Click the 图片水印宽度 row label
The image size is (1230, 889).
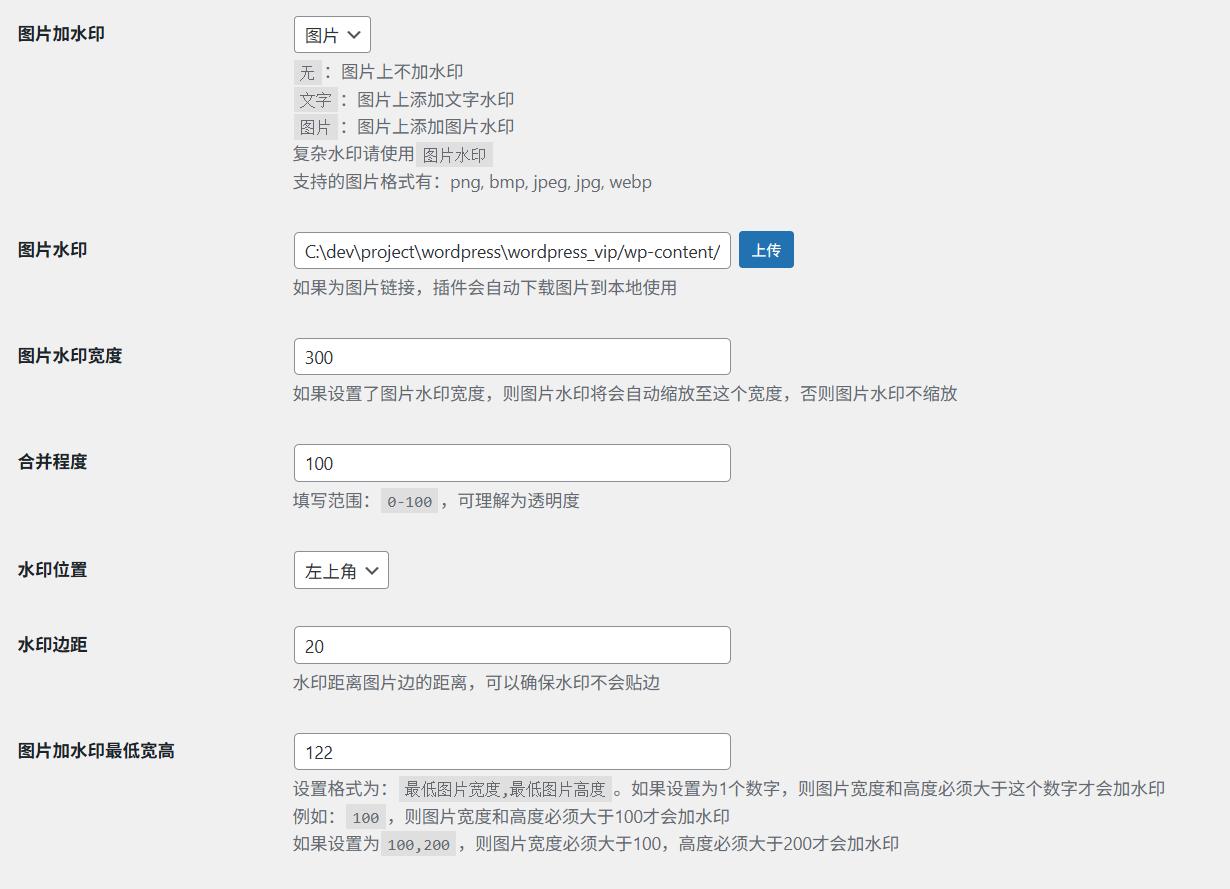(x=70, y=356)
